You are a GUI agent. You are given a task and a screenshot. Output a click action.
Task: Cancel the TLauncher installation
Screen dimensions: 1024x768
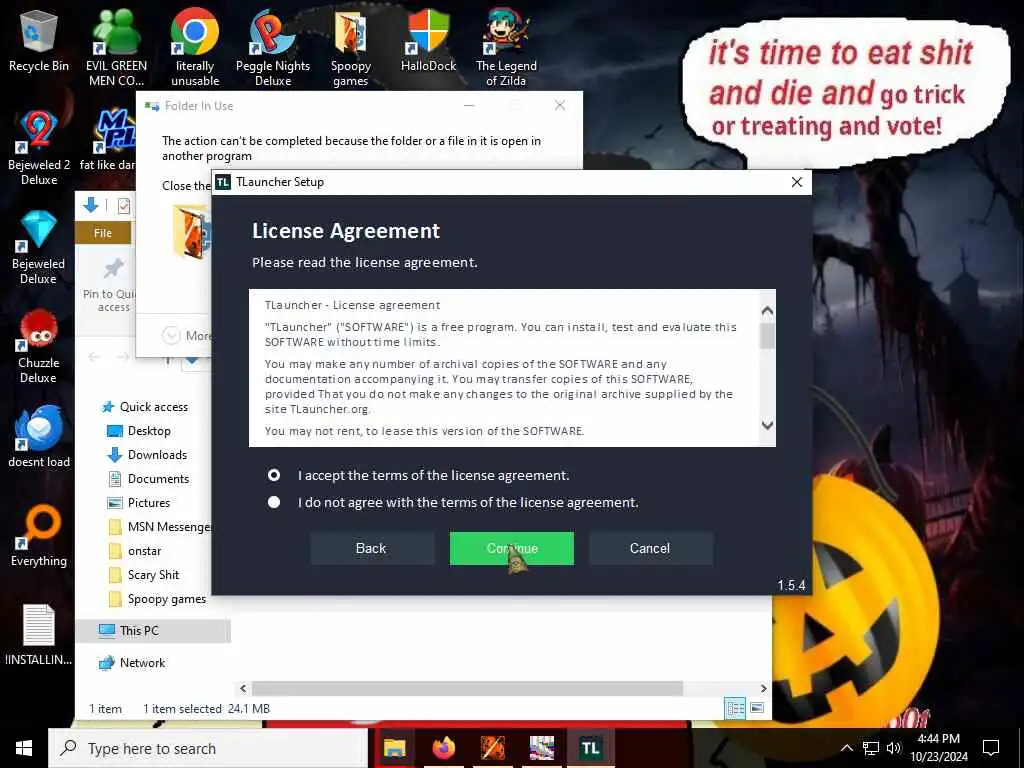click(650, 548)
